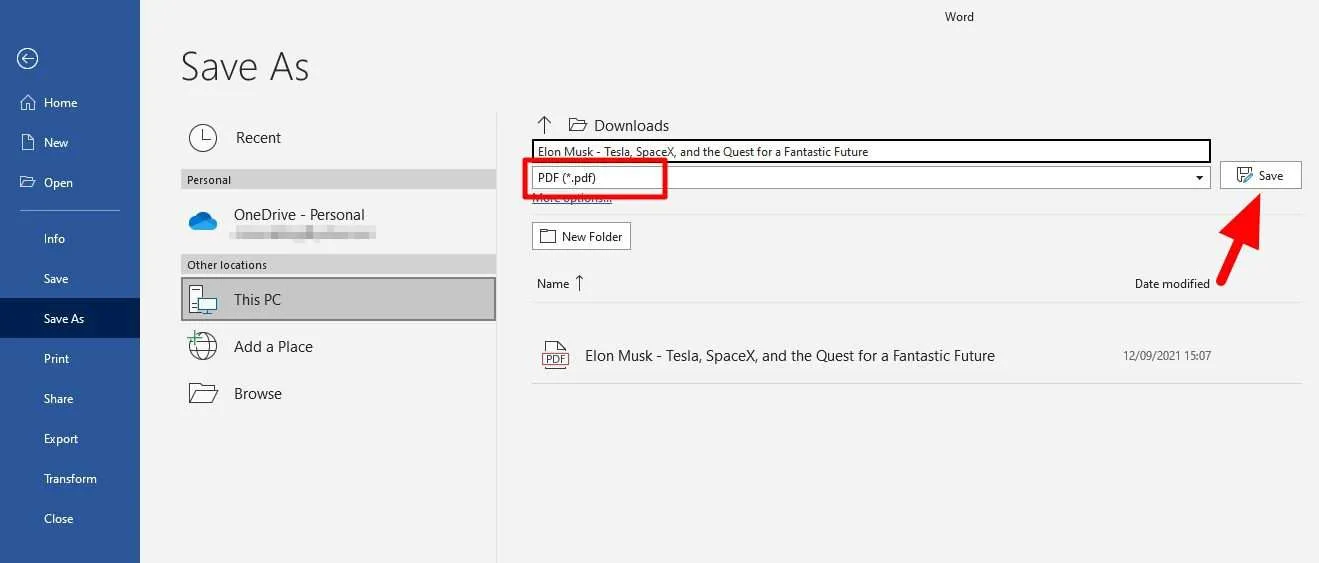Click the New blank page icon
Image resolution: width=1319 pixels, height=563 pixels.
[28, 142]
